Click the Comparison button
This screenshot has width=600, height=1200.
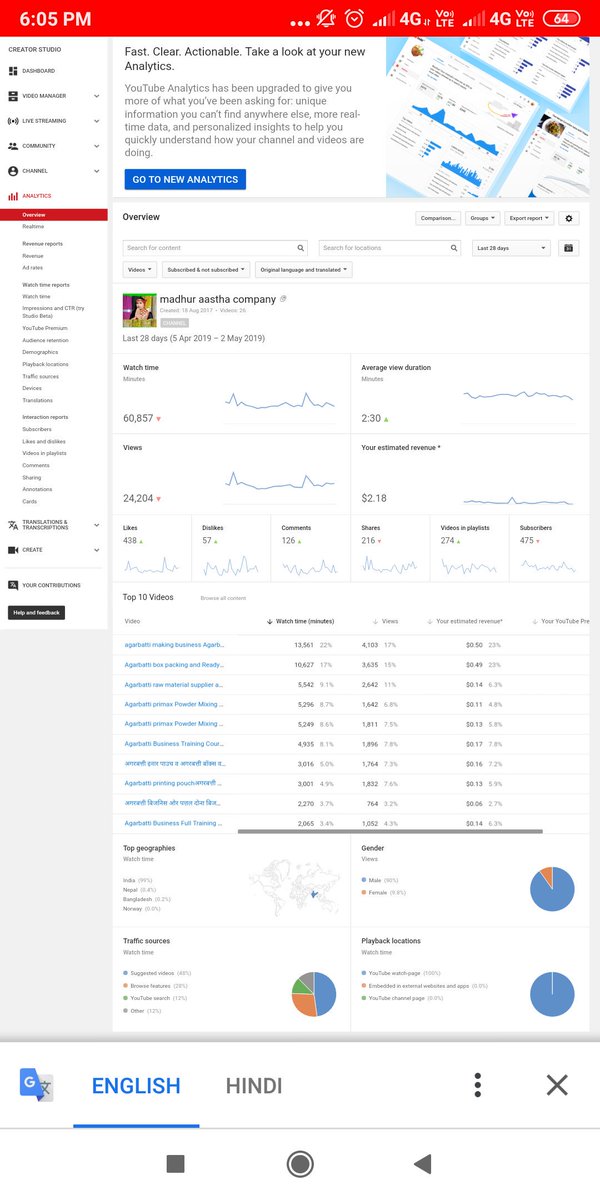click(438, 218)
